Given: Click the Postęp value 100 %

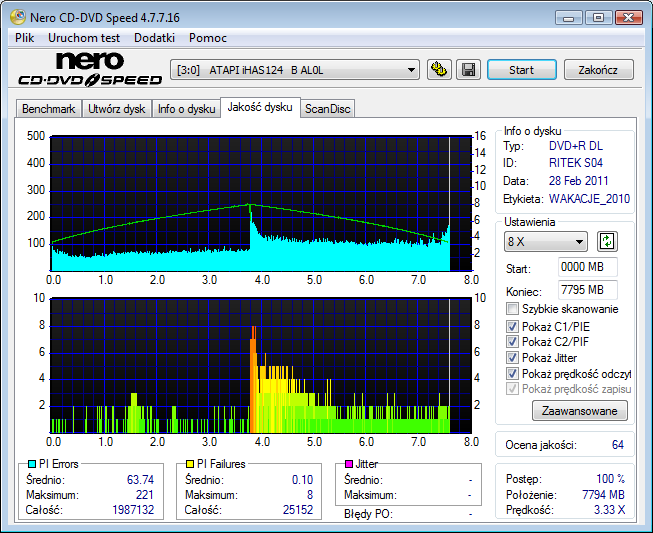Looking at the screenshot, I should tap(611, 479).
